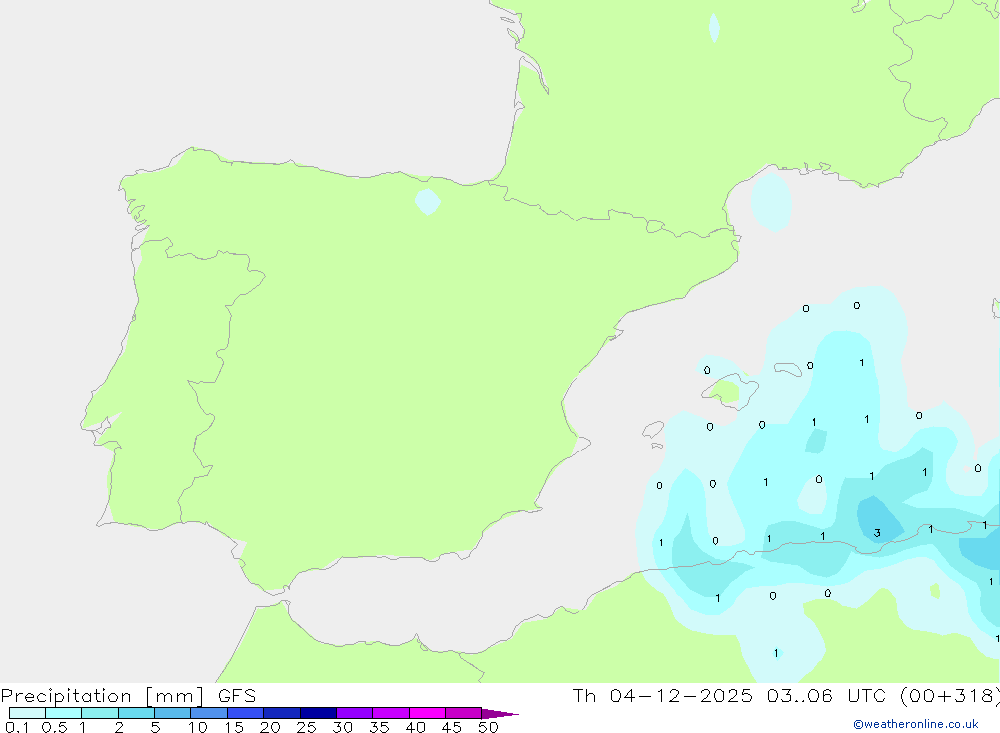The image size is (1000, 733).
Task: Click the legend label '50'
Action: [x=489, y=727]
